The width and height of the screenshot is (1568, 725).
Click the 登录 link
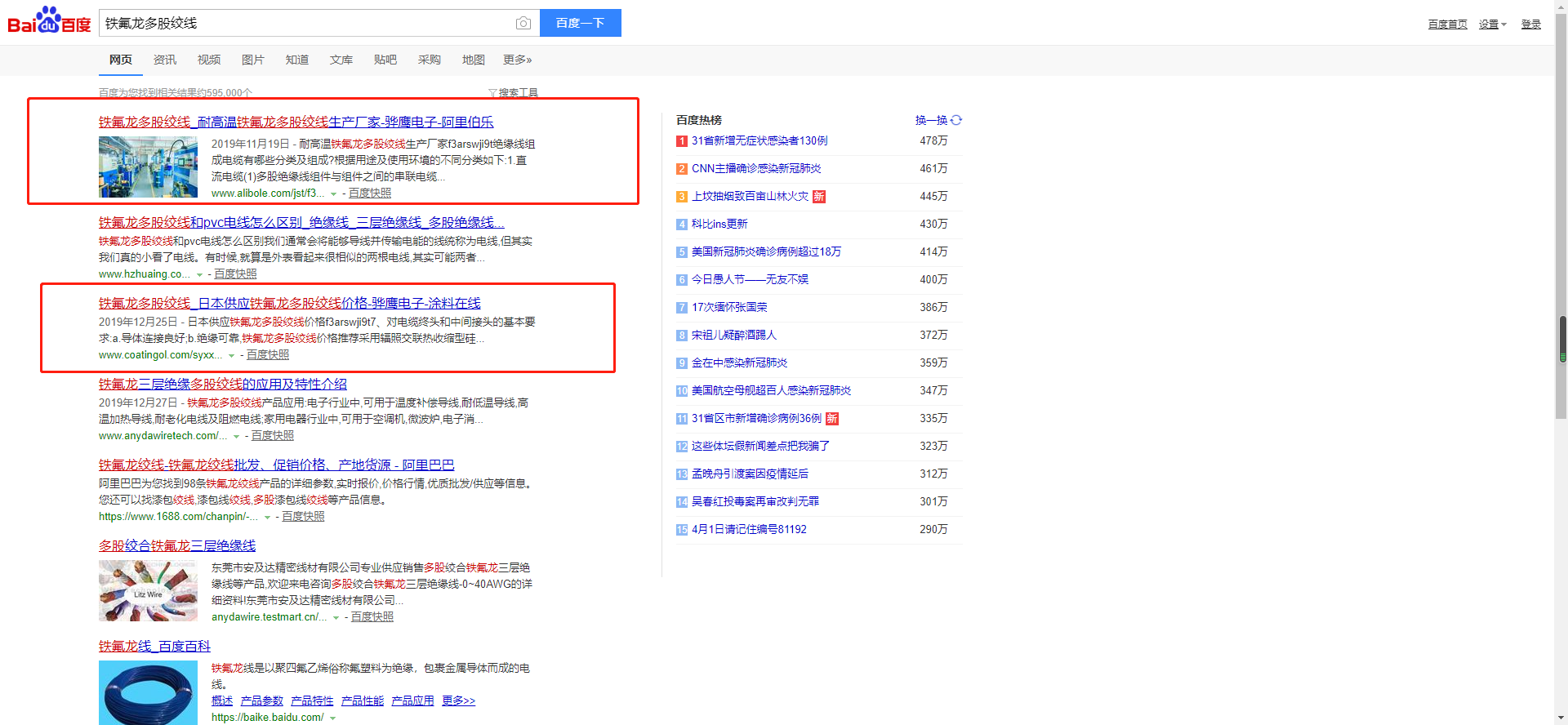coord(1531,24)
